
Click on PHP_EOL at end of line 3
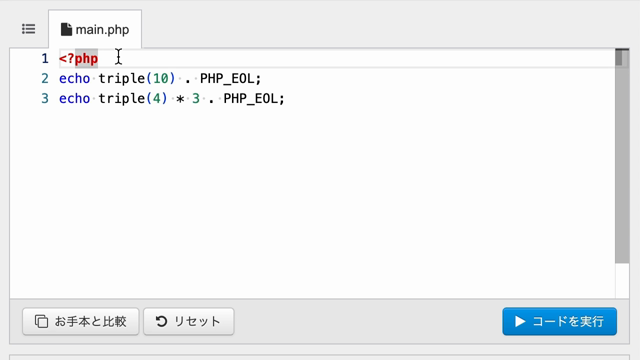(251, 98)
